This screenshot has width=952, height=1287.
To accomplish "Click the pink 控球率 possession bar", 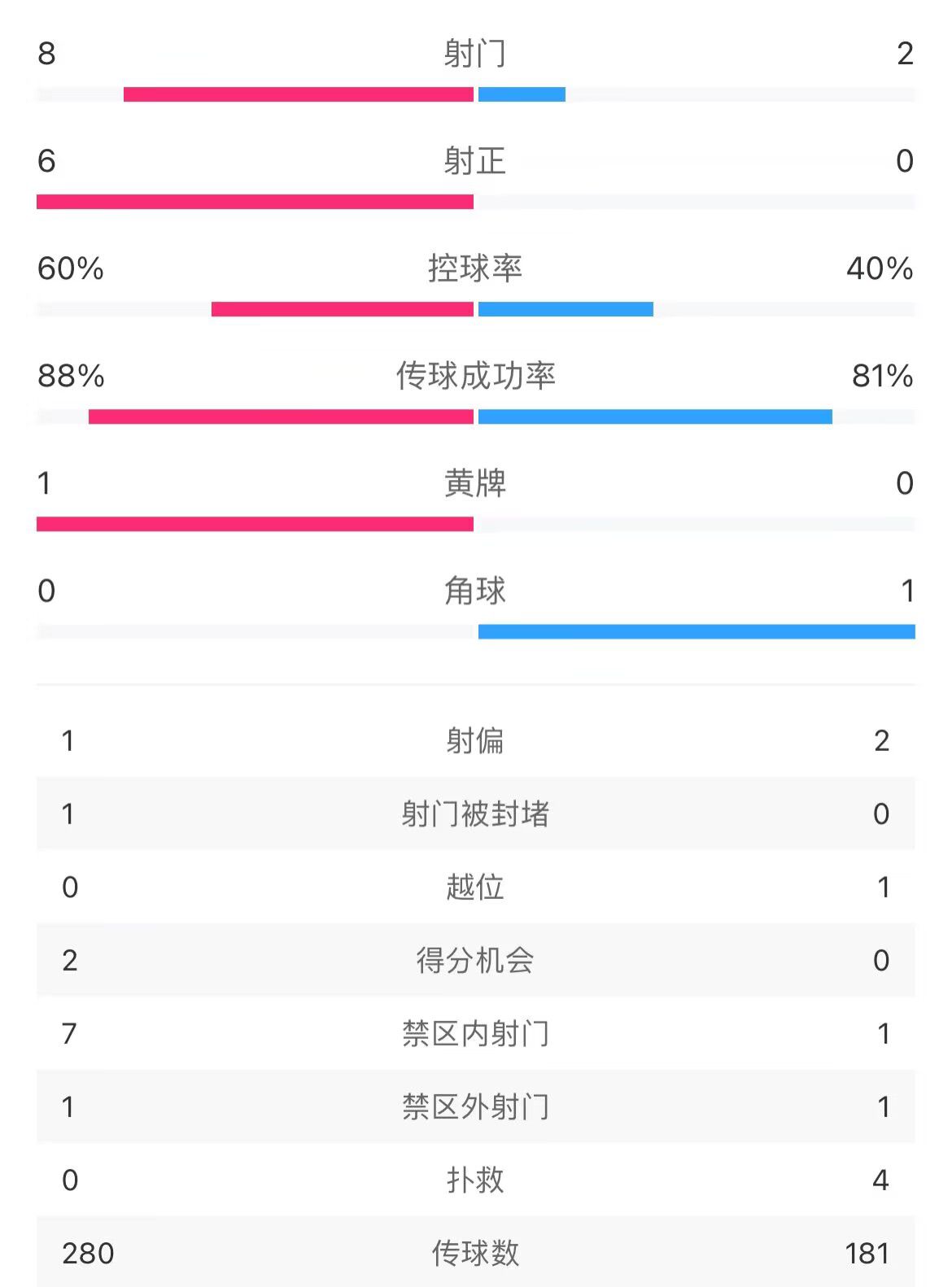I will click(343, 309).
